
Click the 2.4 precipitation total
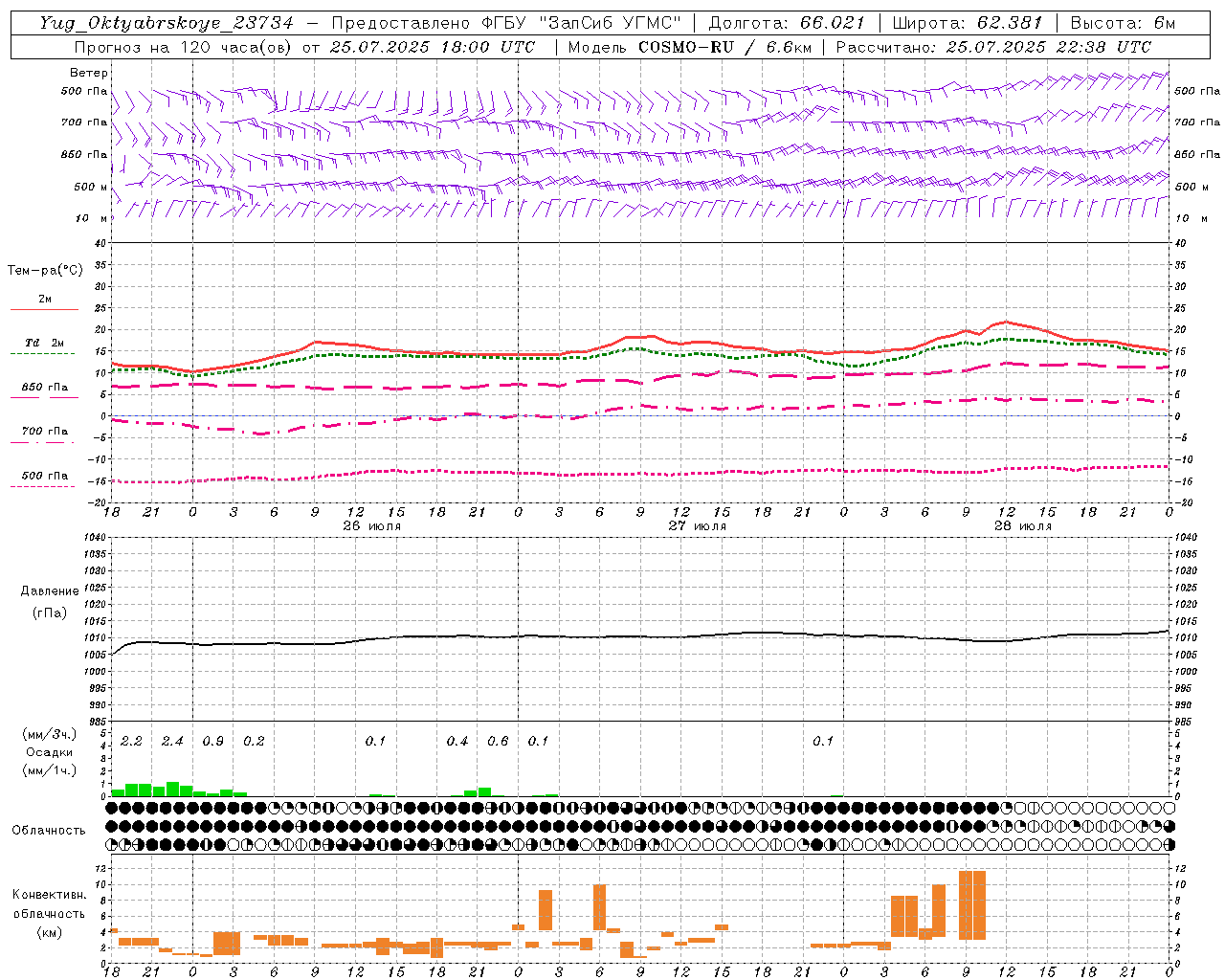172,742
